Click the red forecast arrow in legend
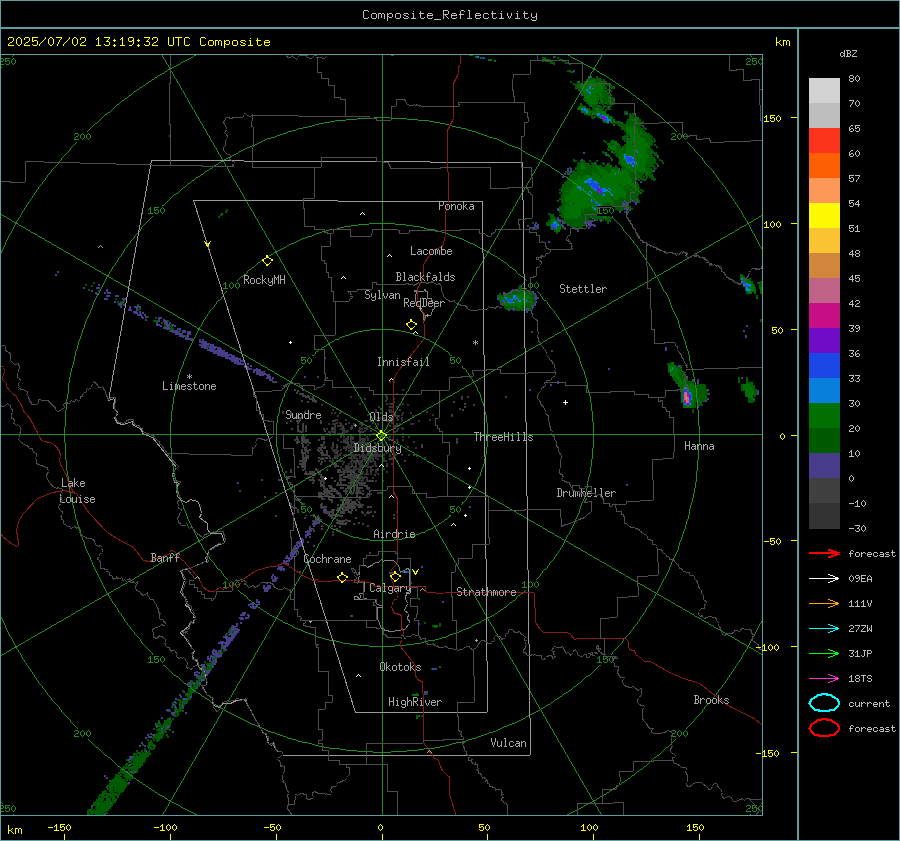This screenshot has width=900, height=841. pyautogui.click(x=824, y=553)
